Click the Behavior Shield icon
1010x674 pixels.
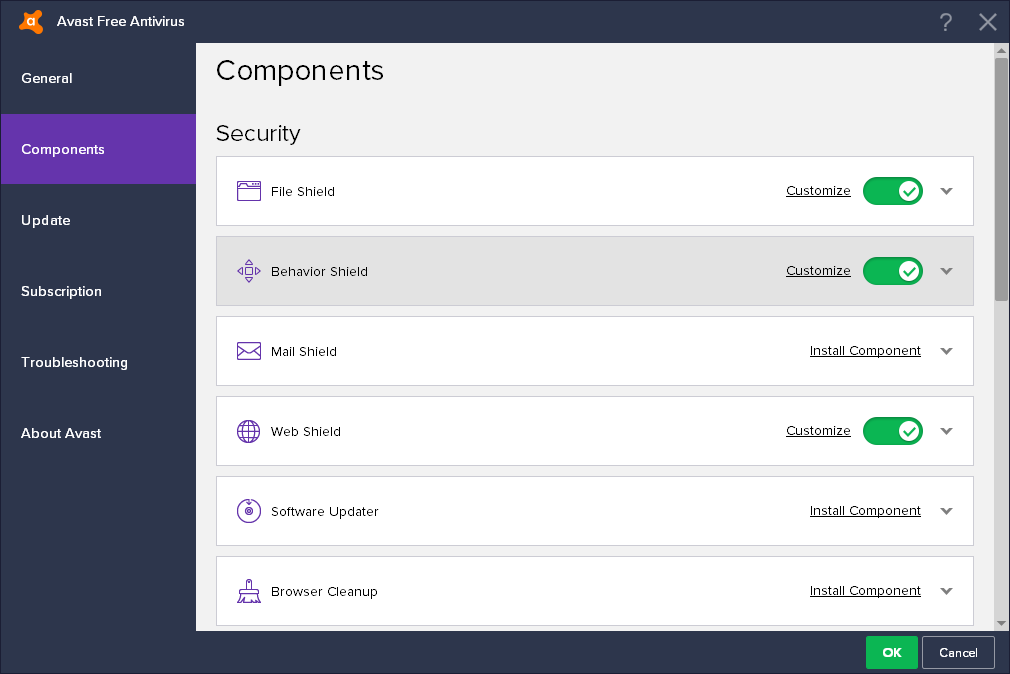[x=249, y=271]
